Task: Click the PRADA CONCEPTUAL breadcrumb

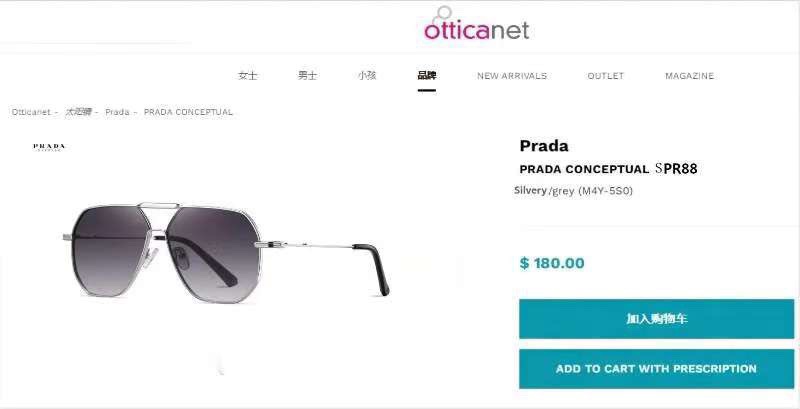Action: [x=188, y=112]
